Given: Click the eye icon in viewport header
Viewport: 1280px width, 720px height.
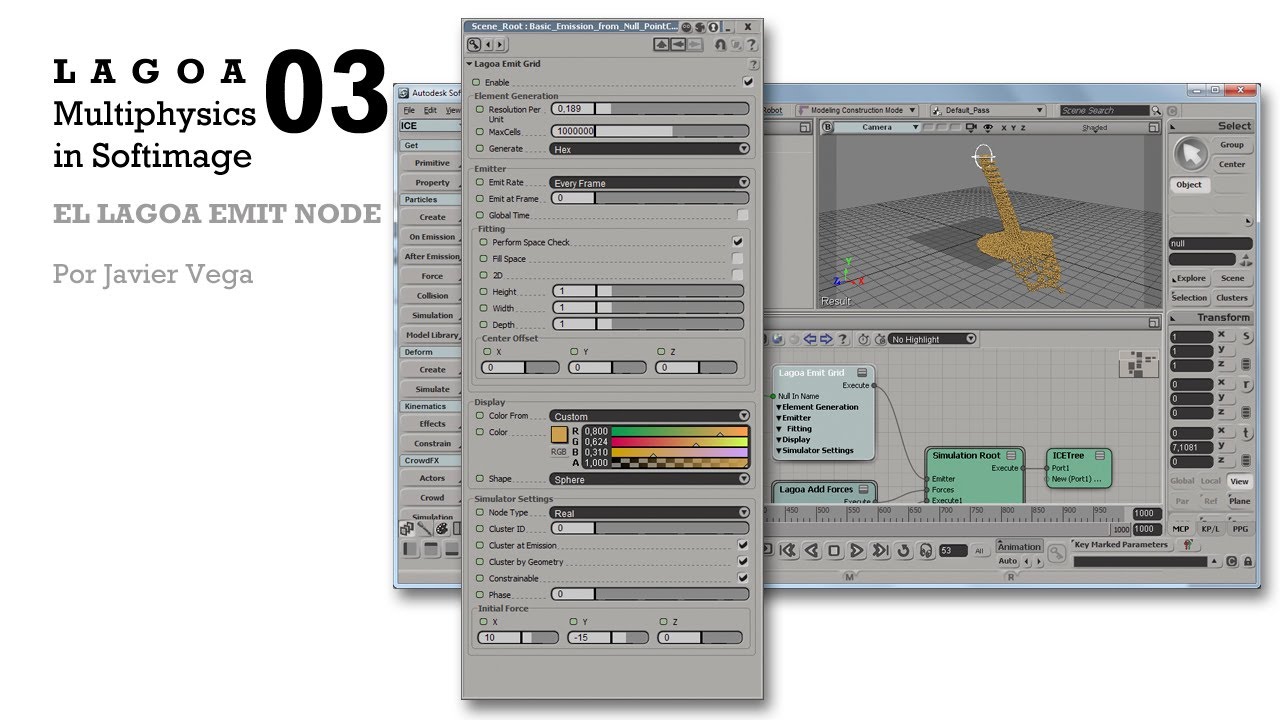Looking at the screenshot, I should coord(988,128).
